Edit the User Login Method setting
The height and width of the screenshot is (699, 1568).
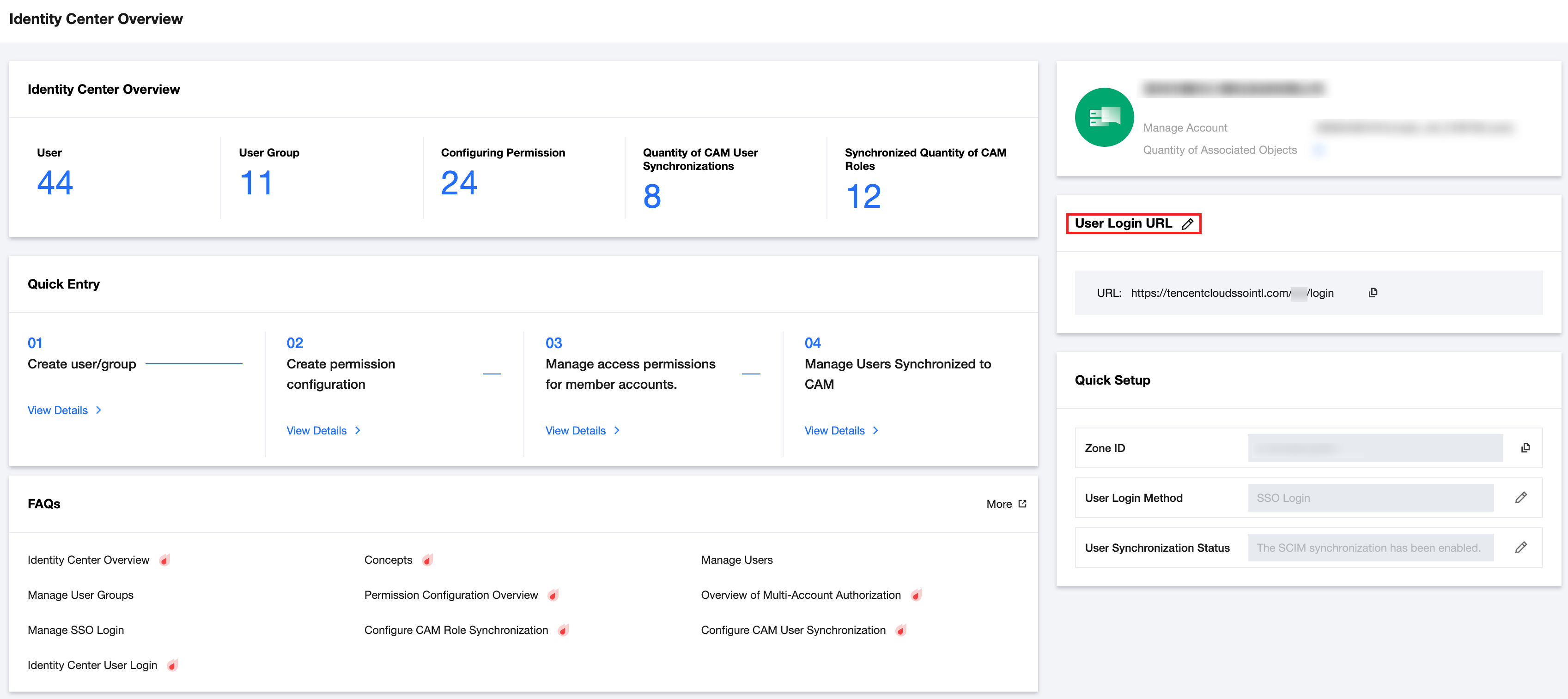point(1520,498)
